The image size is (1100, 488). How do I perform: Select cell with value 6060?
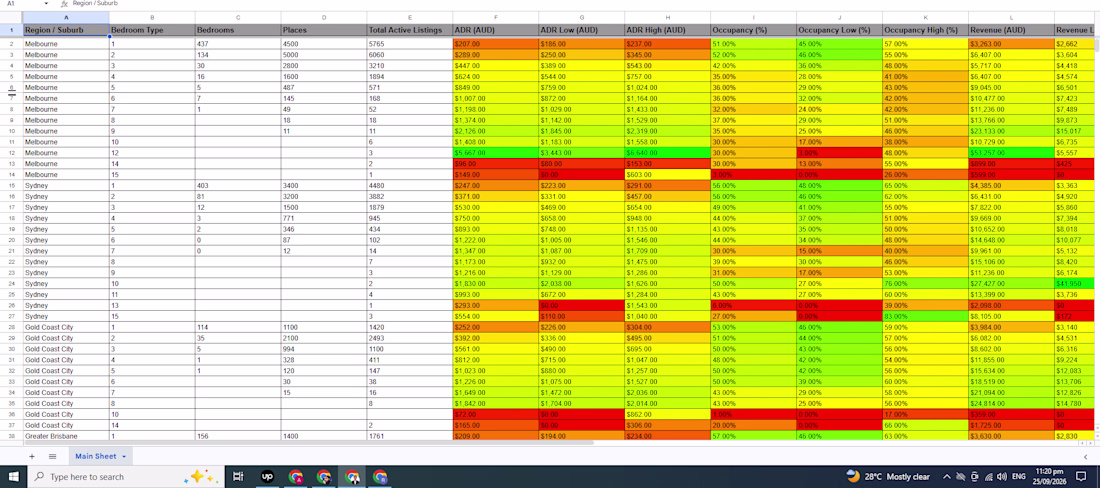(410, 55)
